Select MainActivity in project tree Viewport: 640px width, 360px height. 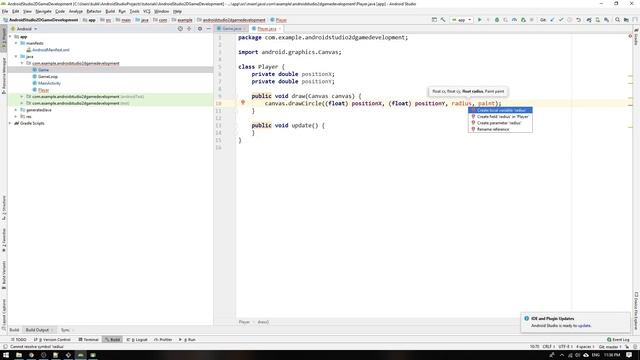coord(49,83)
